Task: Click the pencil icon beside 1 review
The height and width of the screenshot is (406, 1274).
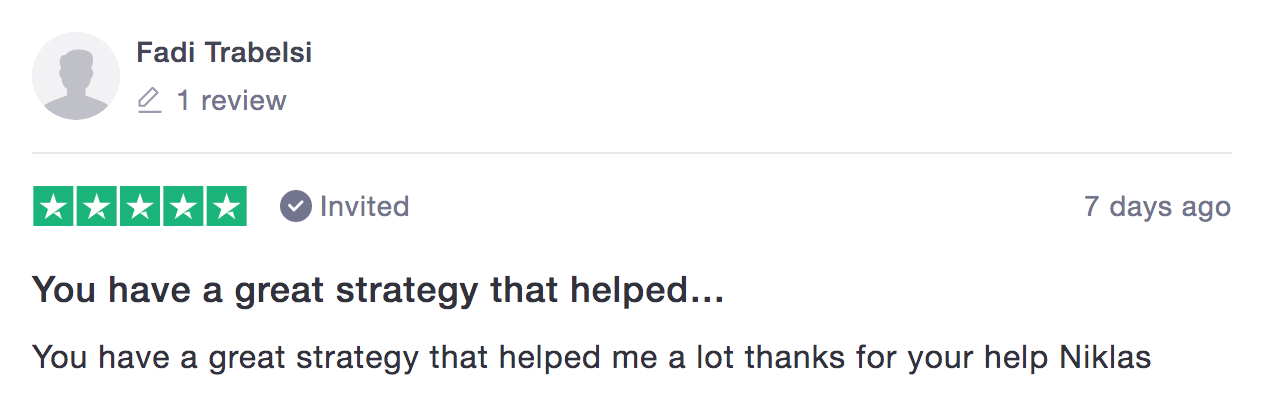Action: click(149, 100)
